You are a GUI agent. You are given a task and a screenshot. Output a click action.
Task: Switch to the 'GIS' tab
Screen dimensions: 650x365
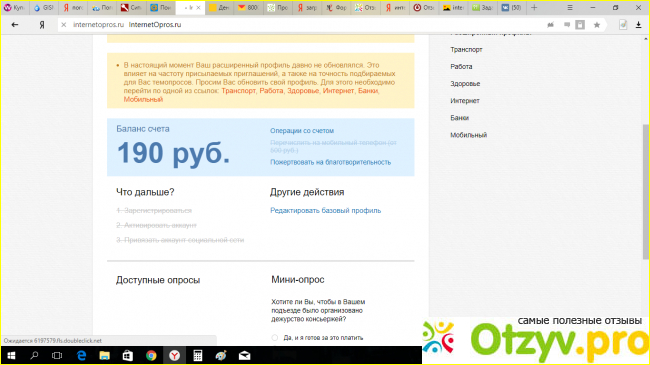[x=44, y=7]
